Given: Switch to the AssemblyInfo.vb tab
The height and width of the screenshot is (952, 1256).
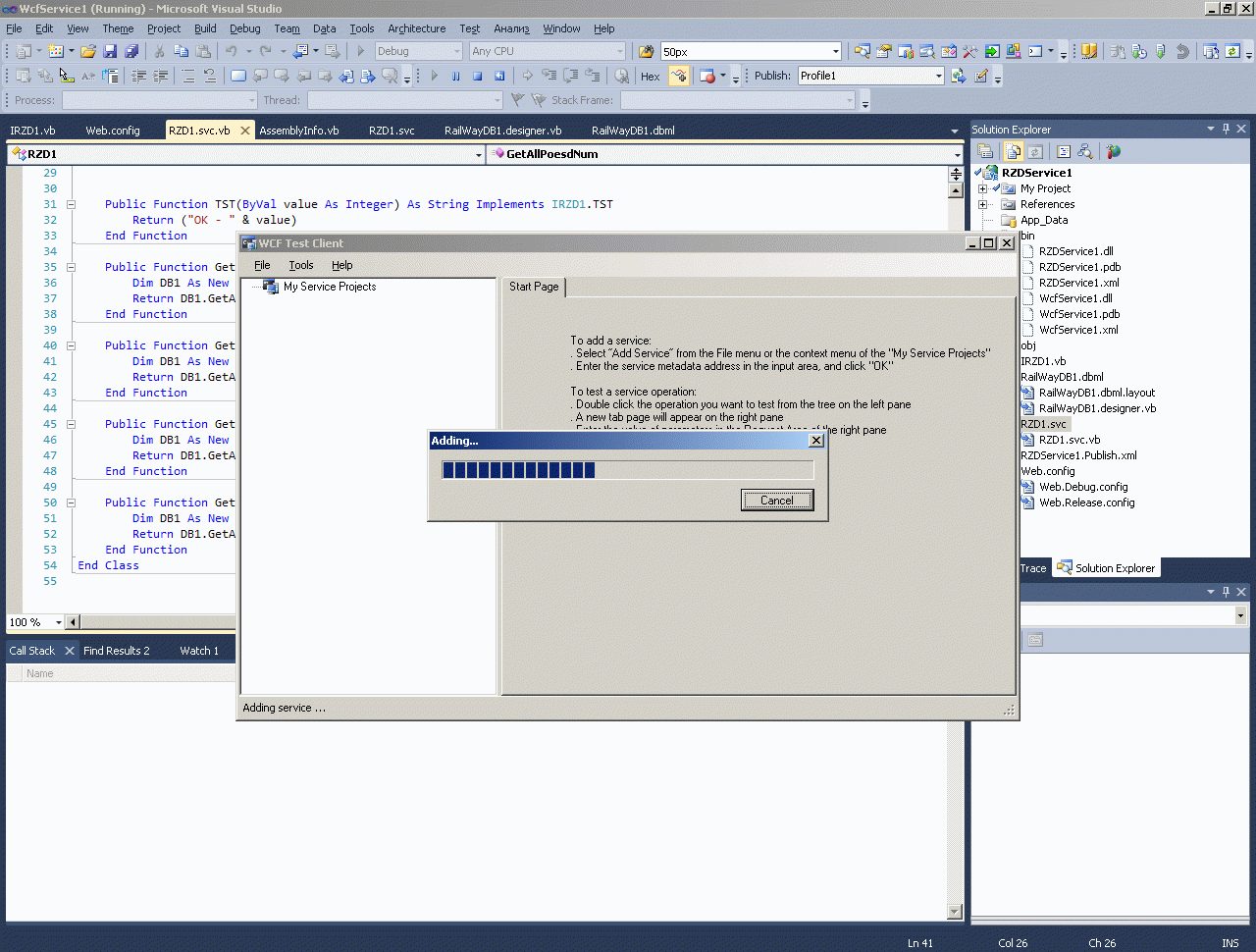Looking at the screenshot, I should tap(299, 131).
